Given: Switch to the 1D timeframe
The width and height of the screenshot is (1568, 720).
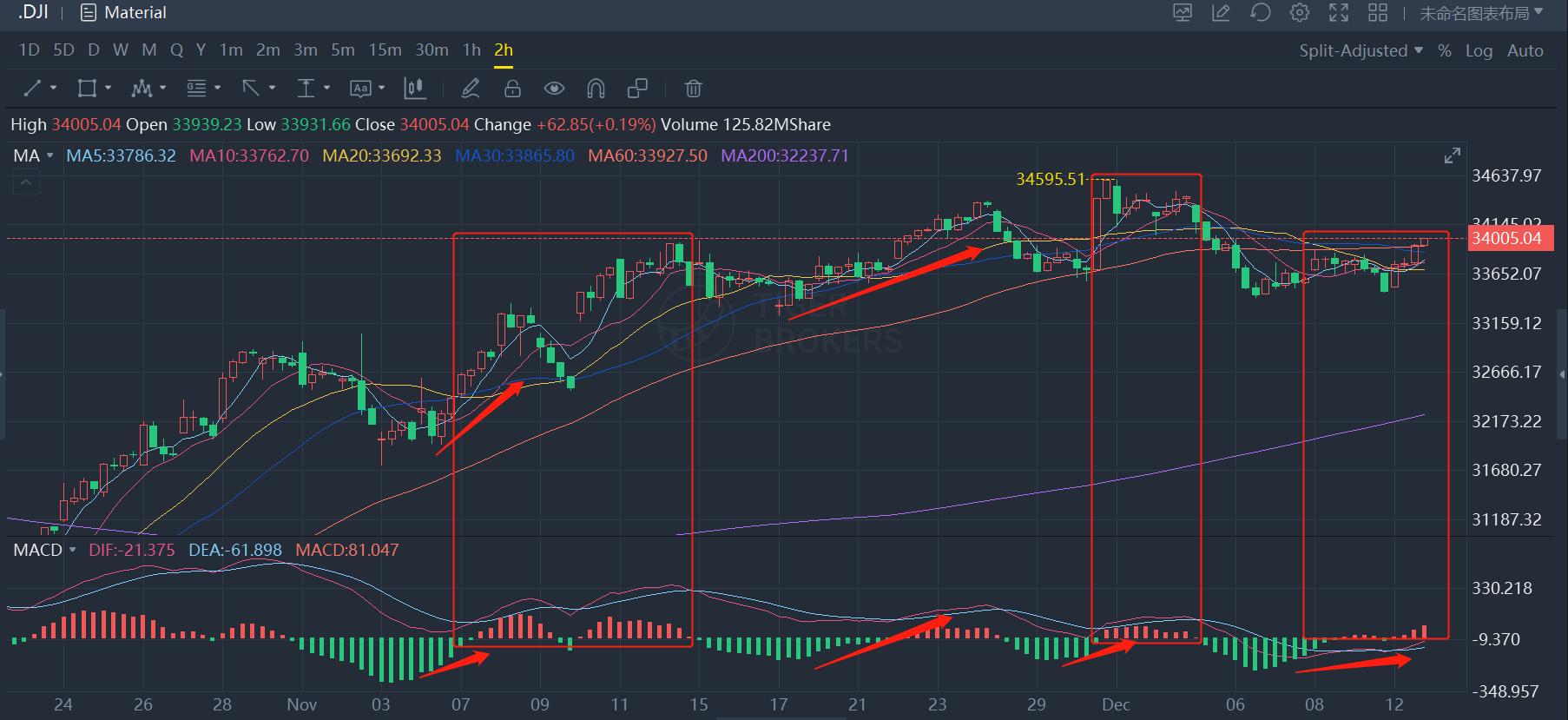Looking at the screenshot, I should click(29, 50).
